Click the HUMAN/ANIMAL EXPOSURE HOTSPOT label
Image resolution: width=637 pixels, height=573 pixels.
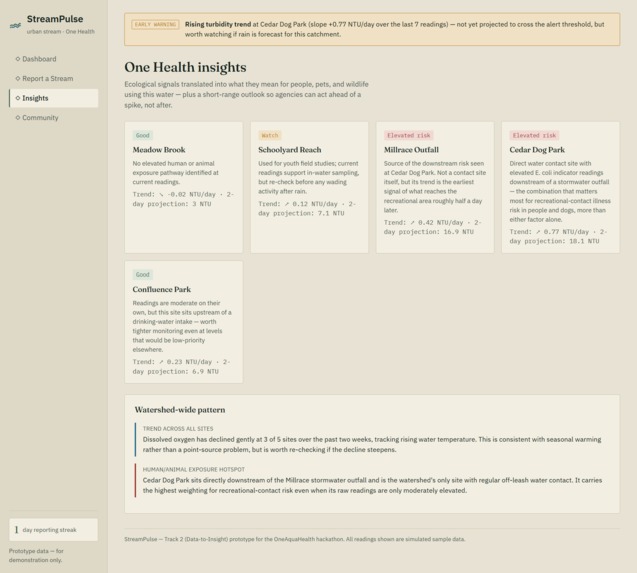[x=194, y=469]
